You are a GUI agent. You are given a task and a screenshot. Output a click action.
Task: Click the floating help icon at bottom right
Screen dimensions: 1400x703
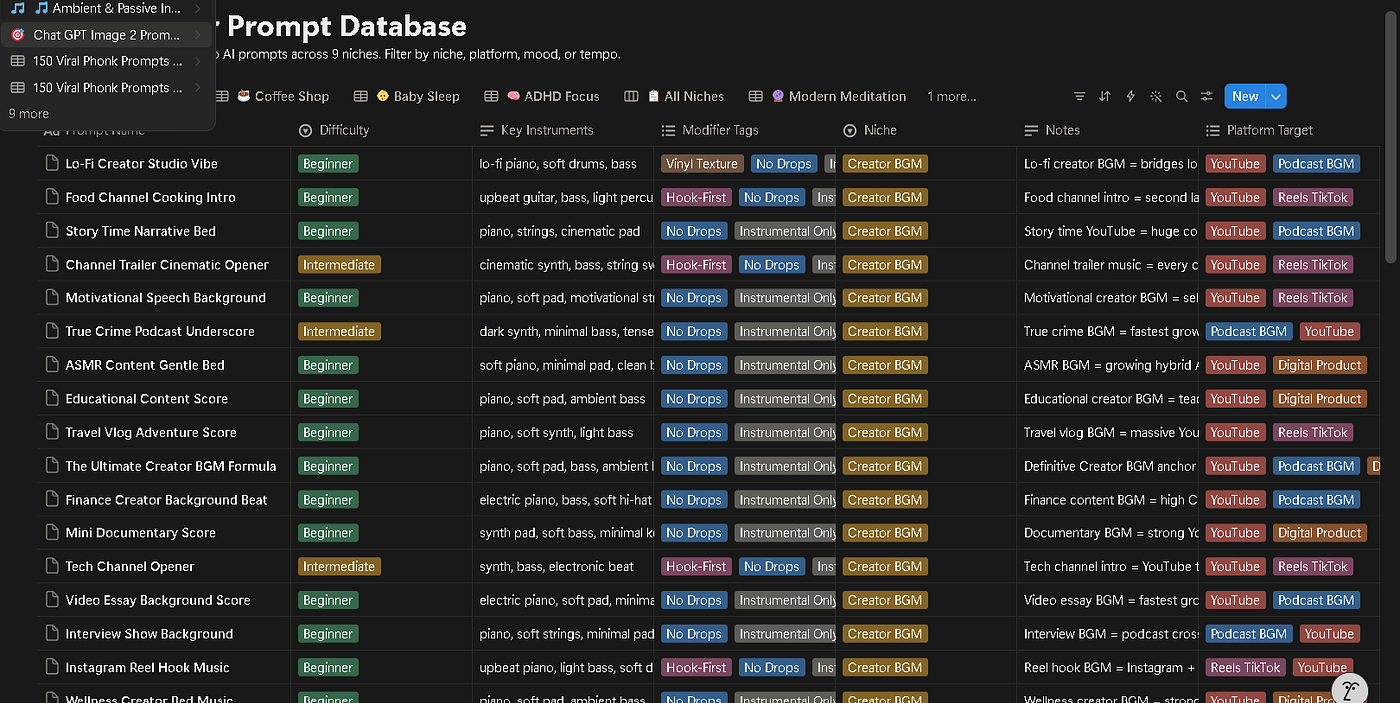click(x=1350, y=689)
